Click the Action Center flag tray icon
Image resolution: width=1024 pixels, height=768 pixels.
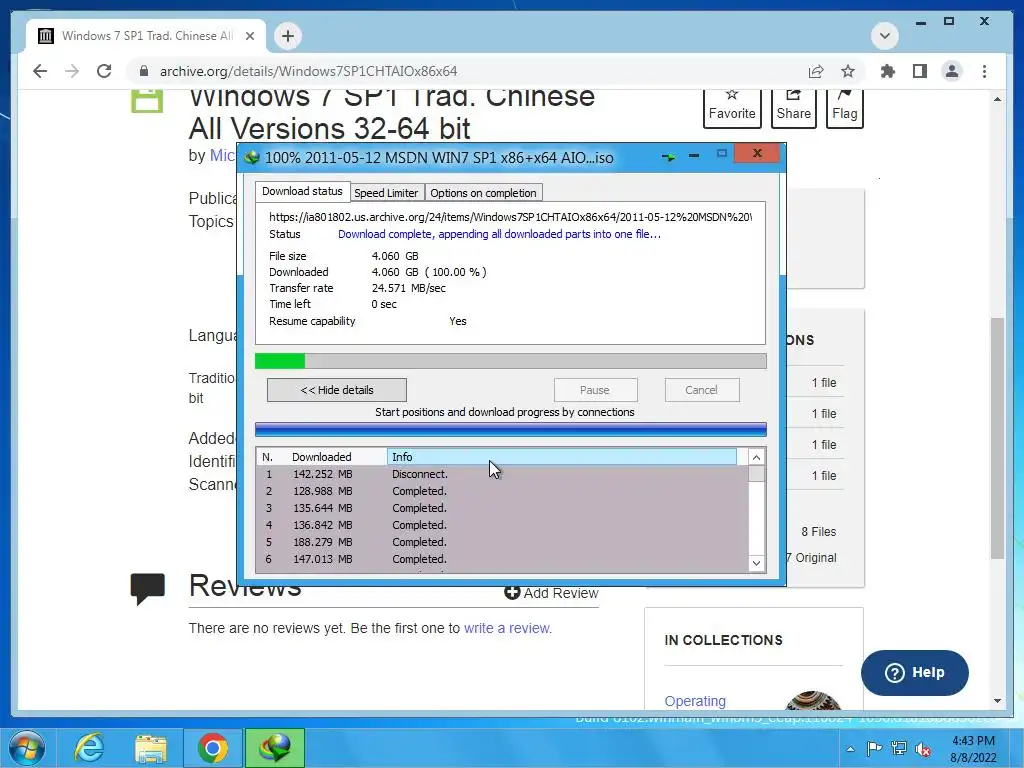click(874, 748)
